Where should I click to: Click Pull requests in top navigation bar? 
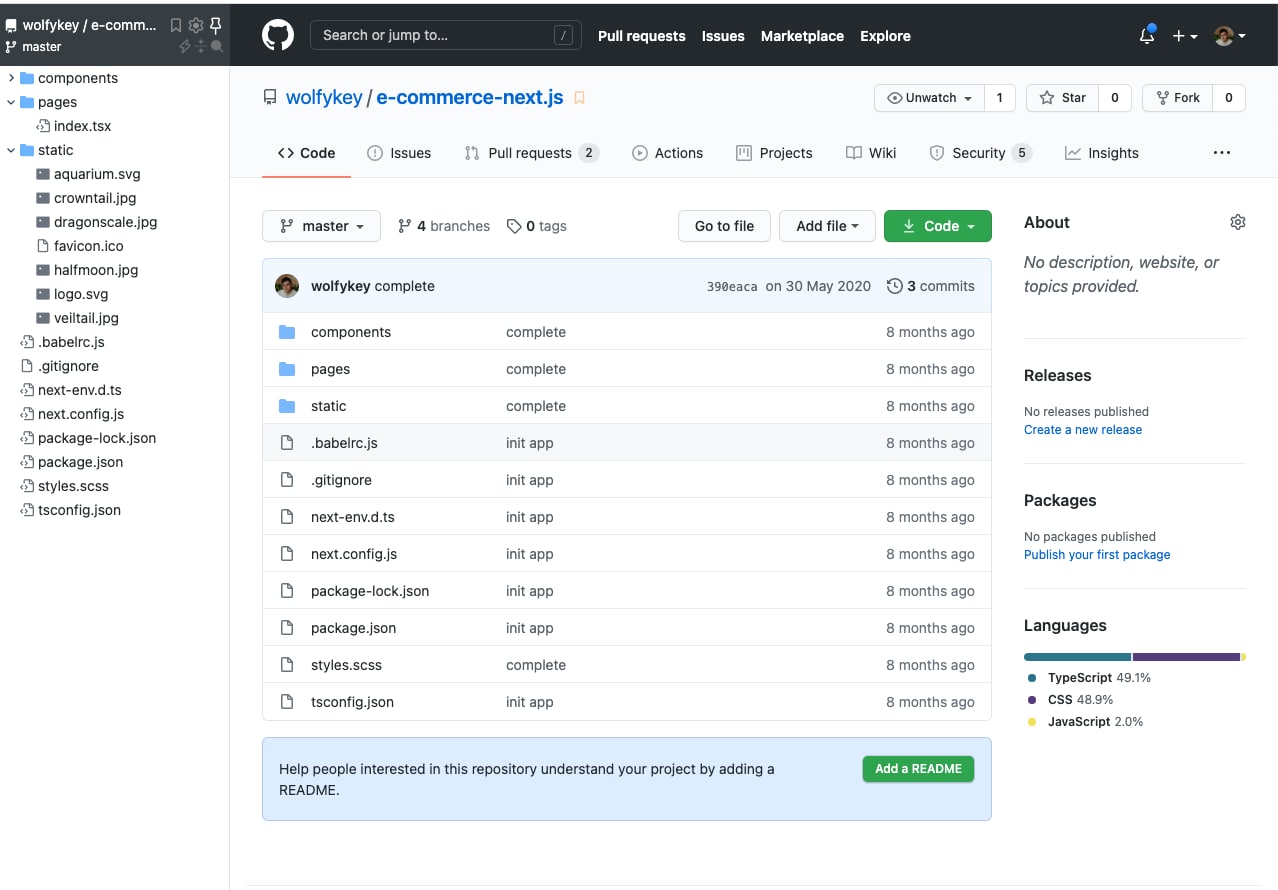point(642,36)
